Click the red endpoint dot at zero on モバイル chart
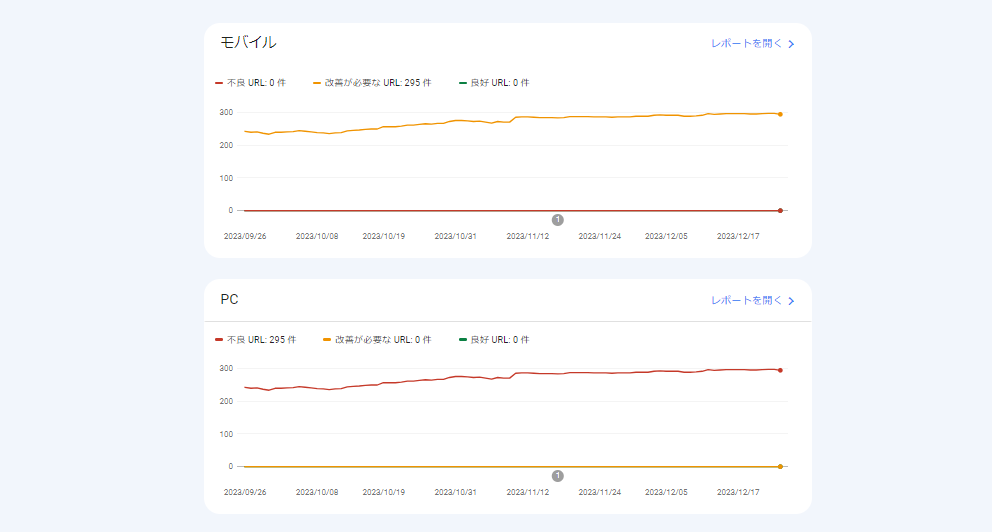Screen dimensions: 992x532 point(780,211)
